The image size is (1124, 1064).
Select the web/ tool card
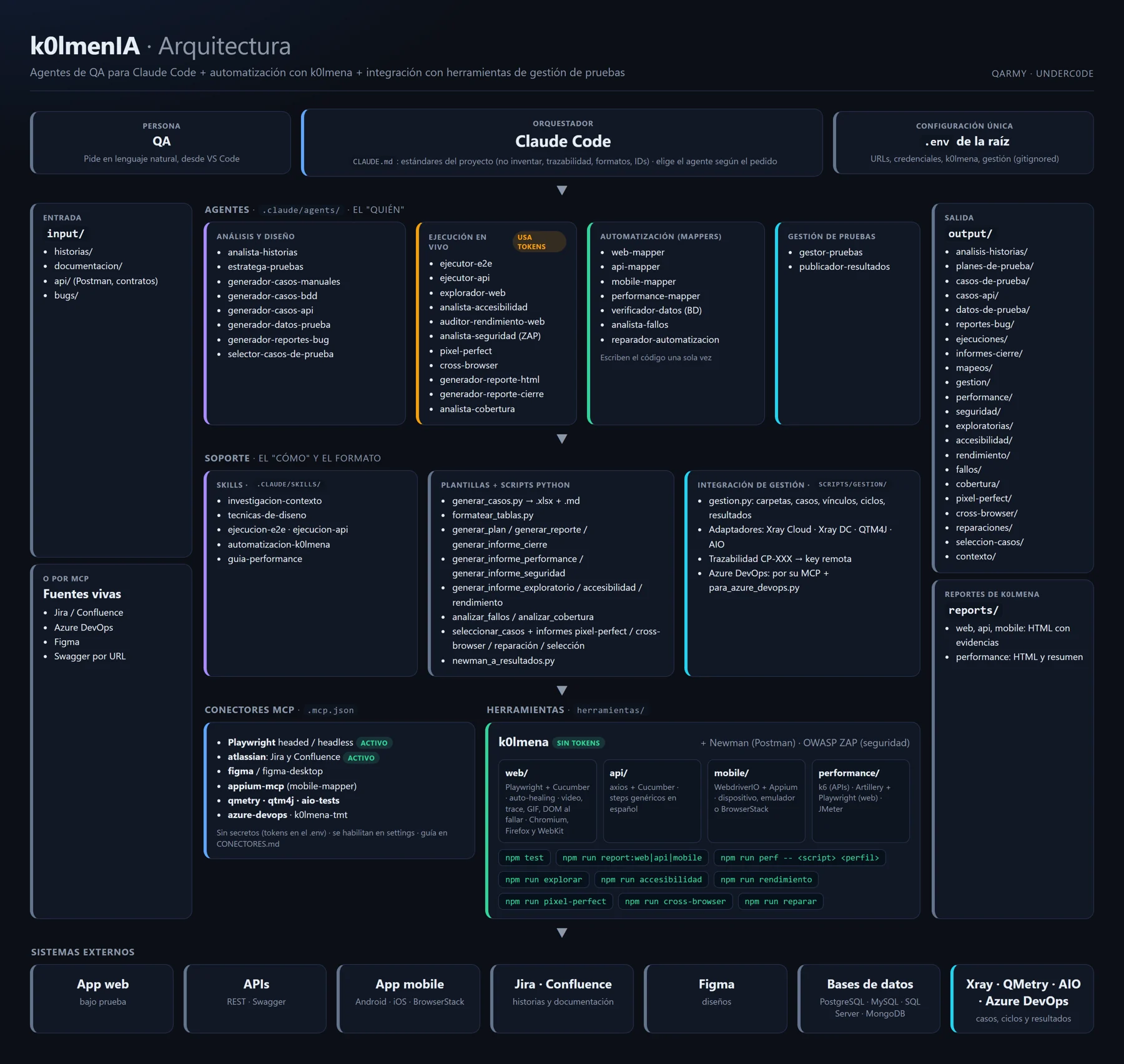[548, 801]
